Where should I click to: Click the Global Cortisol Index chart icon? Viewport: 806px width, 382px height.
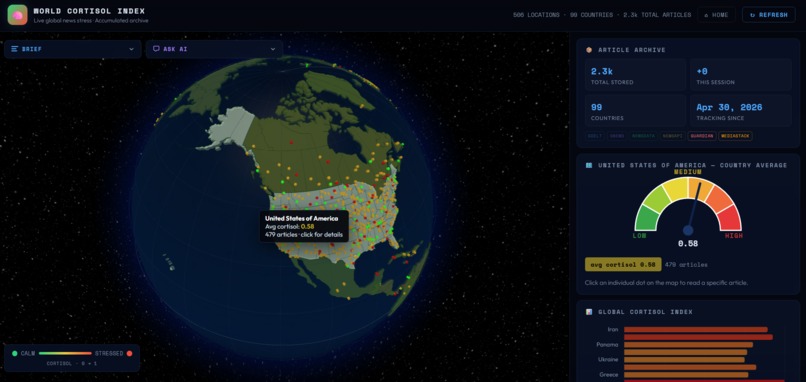point(589,312)
